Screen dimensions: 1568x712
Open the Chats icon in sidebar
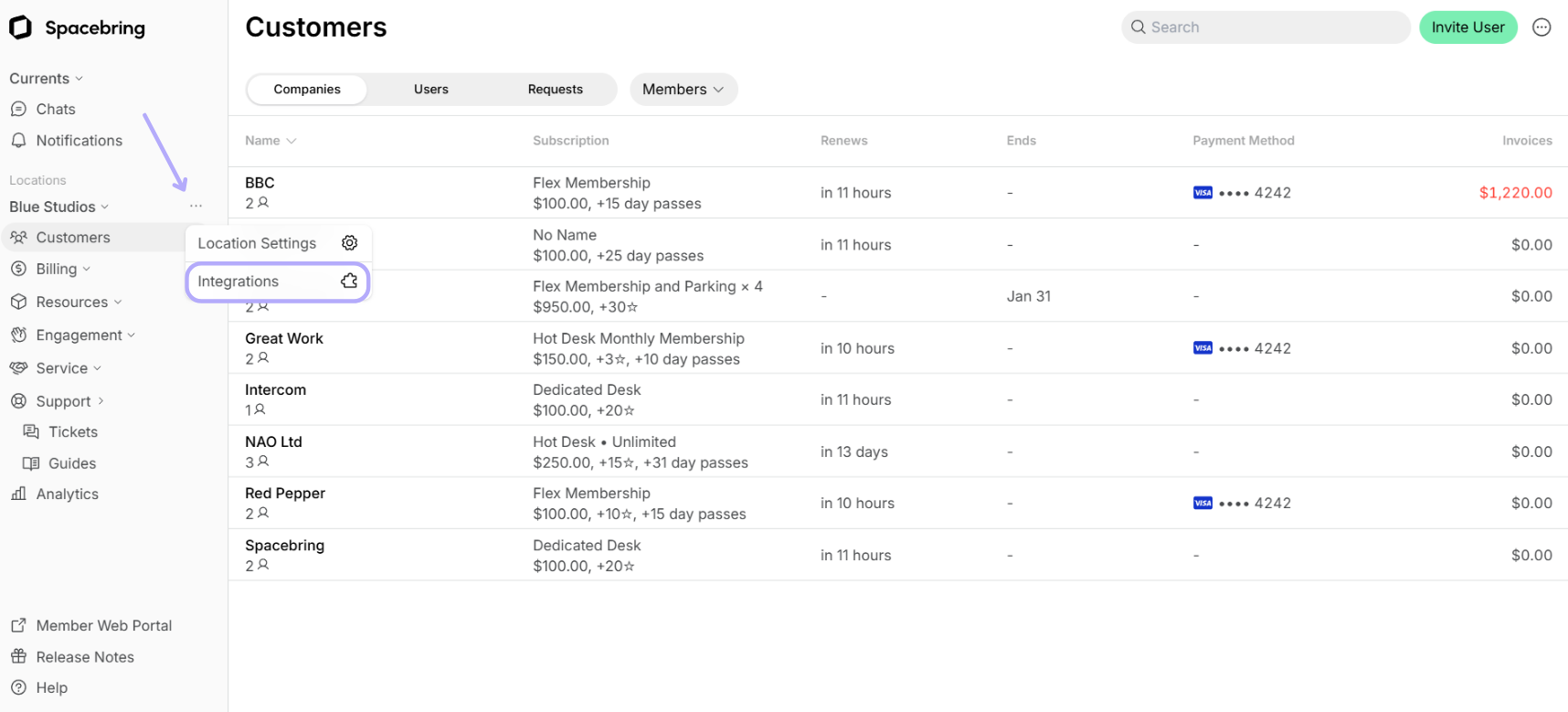point(18,109)
